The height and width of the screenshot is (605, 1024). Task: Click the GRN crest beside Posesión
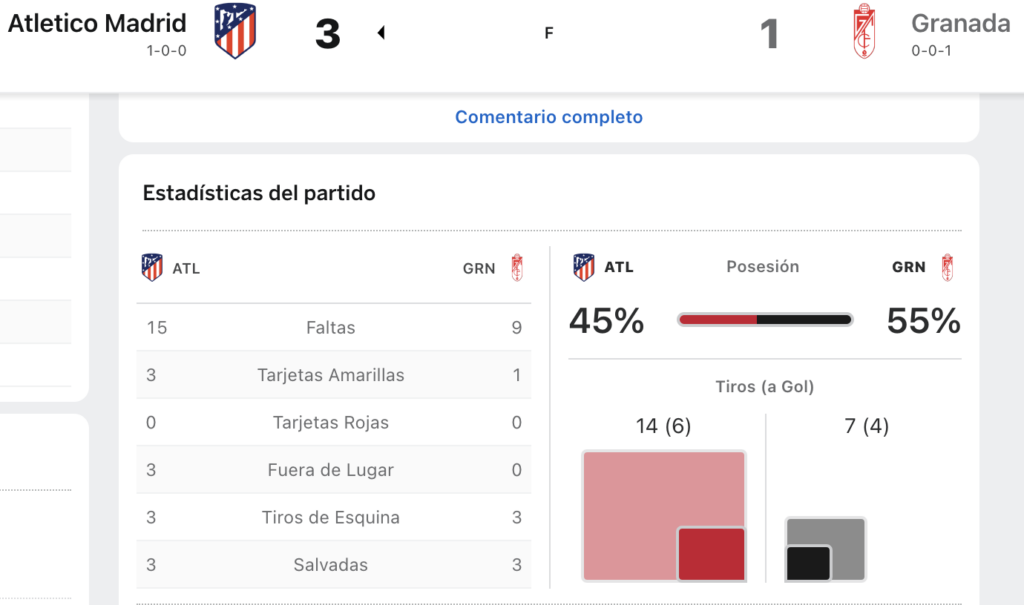(948, 267)
